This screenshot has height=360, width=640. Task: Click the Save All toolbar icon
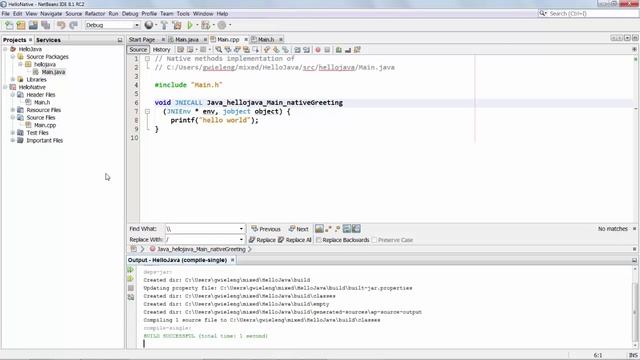45,25
